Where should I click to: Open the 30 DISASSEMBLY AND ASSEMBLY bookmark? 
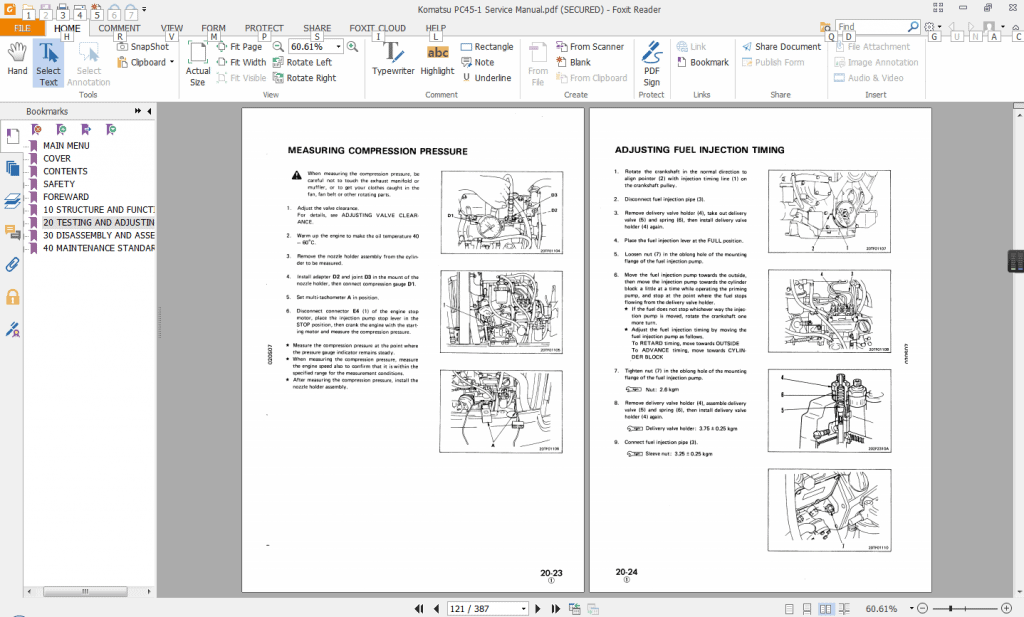click(x=99, y=235)
